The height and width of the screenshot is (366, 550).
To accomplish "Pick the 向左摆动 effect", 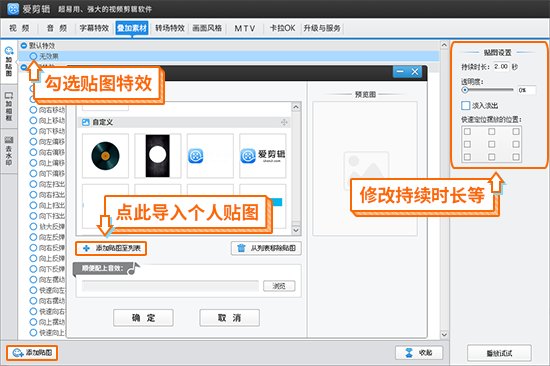I will tap(33, 280).
